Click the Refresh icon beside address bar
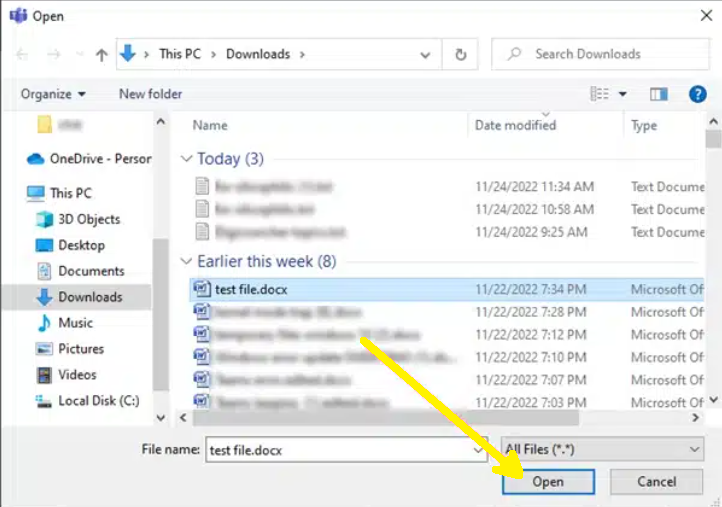 pos(460,55)
